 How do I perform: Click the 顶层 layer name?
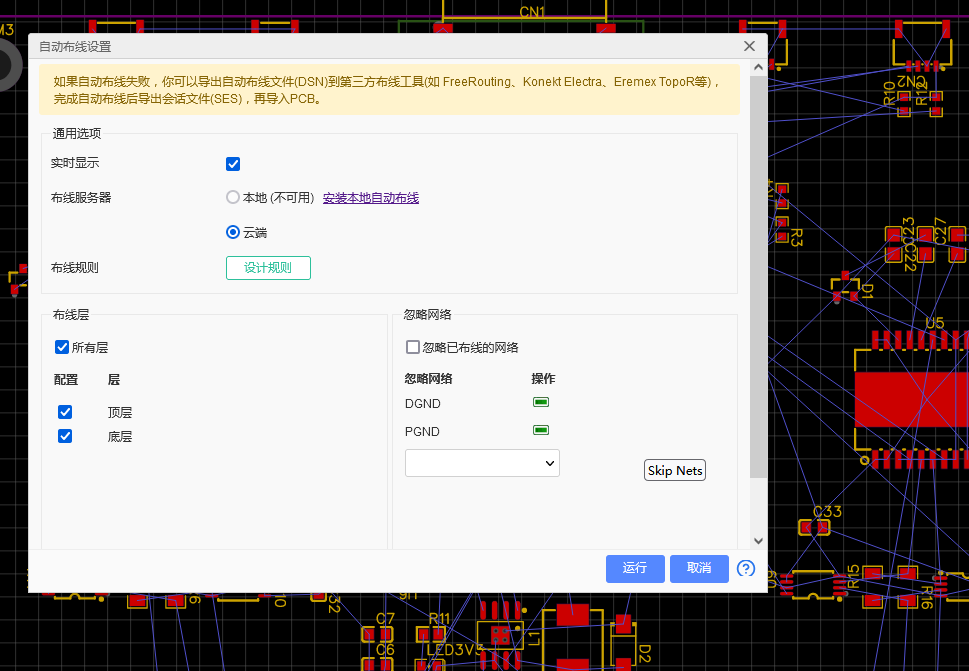coord(120,413)
